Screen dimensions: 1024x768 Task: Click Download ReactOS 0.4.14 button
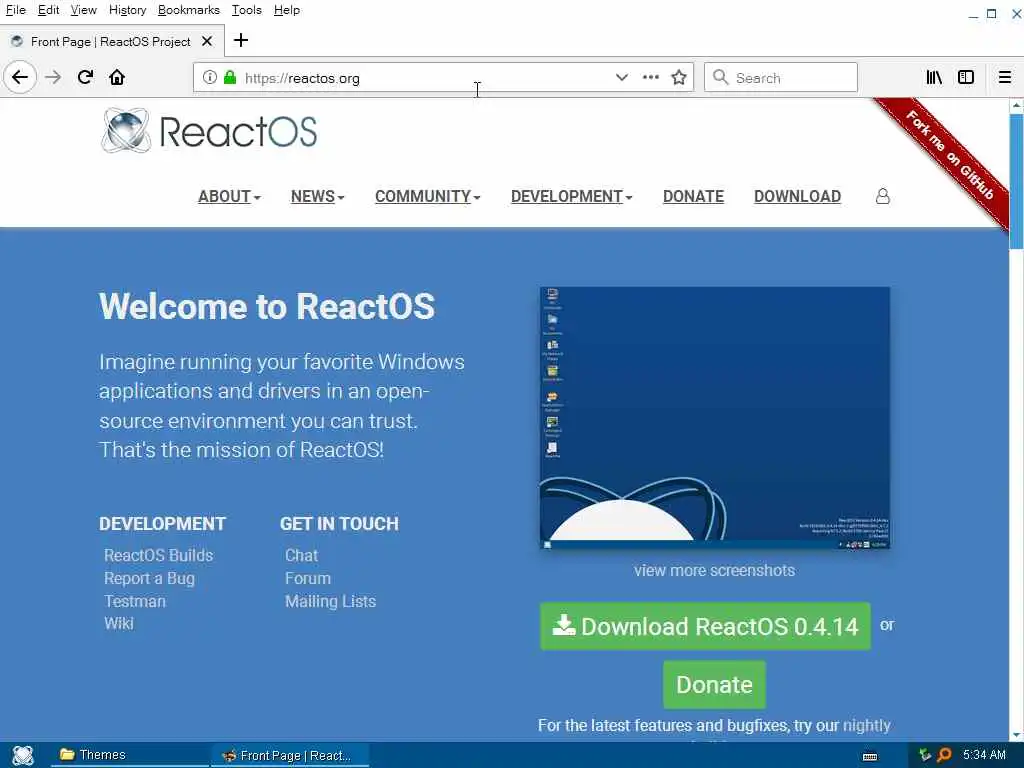tap(705, 626)
